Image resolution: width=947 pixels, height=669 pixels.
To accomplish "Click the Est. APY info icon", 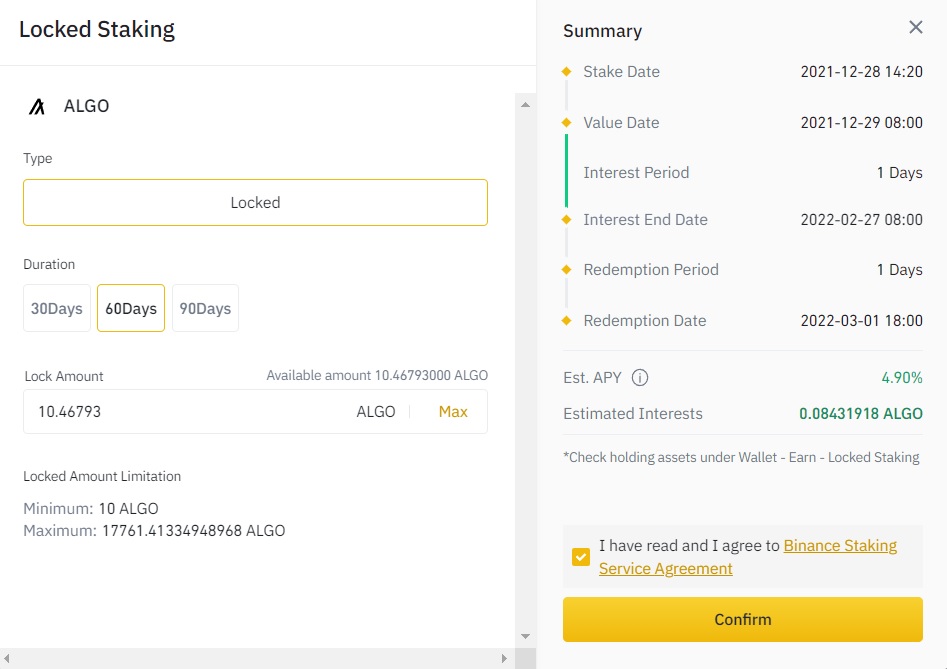I will [x=640, y=378].
